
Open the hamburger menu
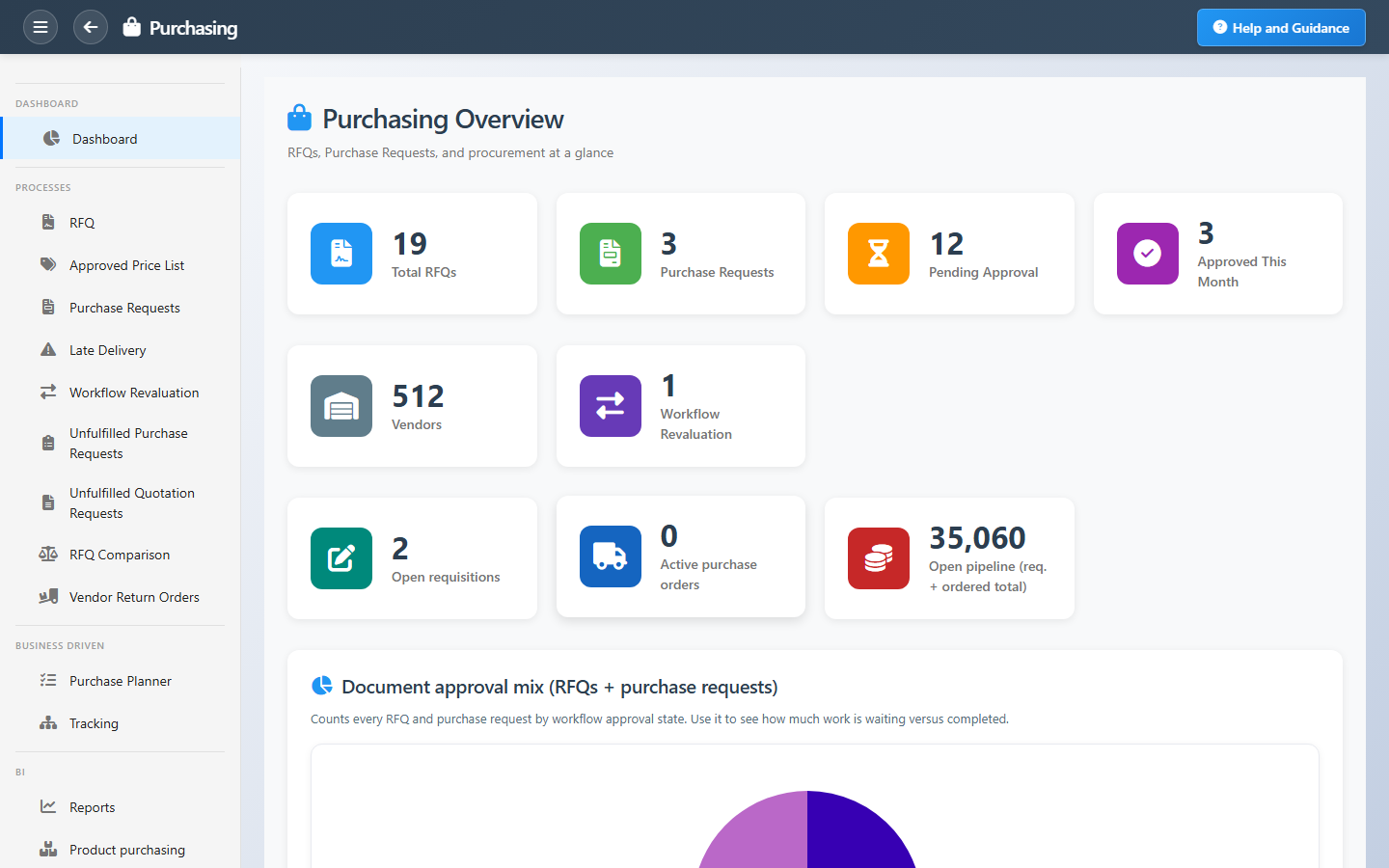(41, 27)
